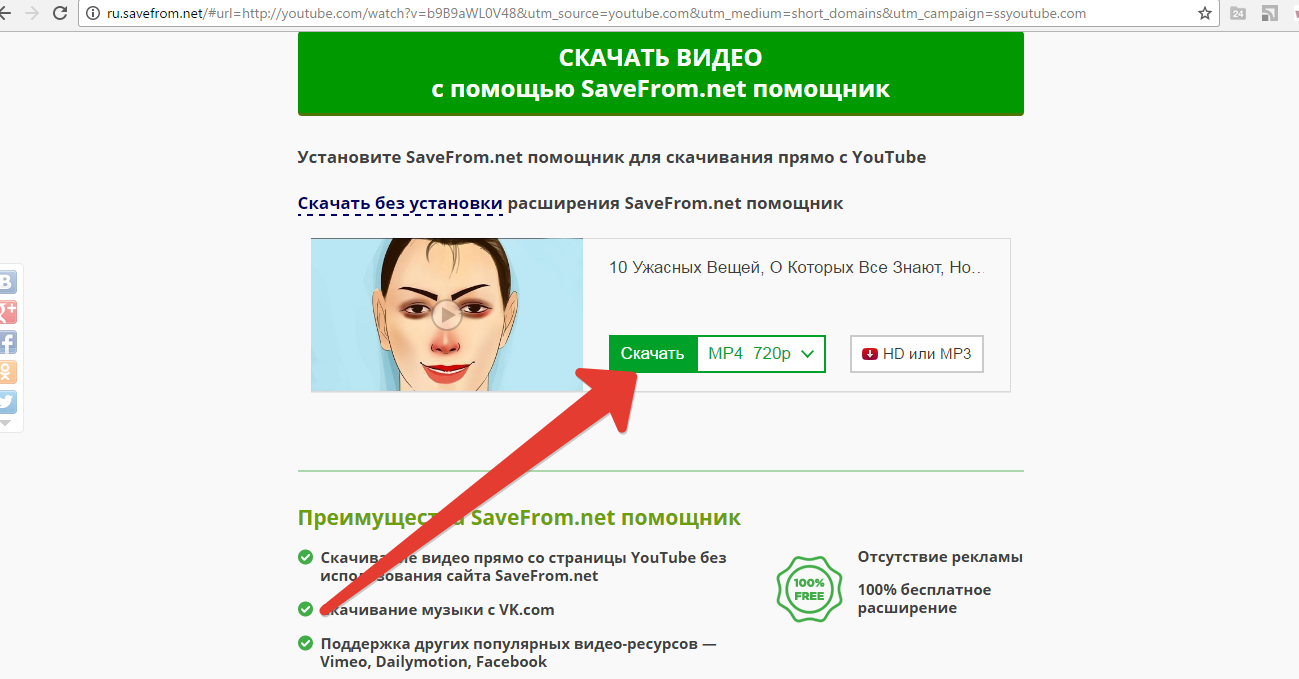Click the green Скачать button
The height and width of the screenshot is (679, 1299).
click(x=653, y=353)
